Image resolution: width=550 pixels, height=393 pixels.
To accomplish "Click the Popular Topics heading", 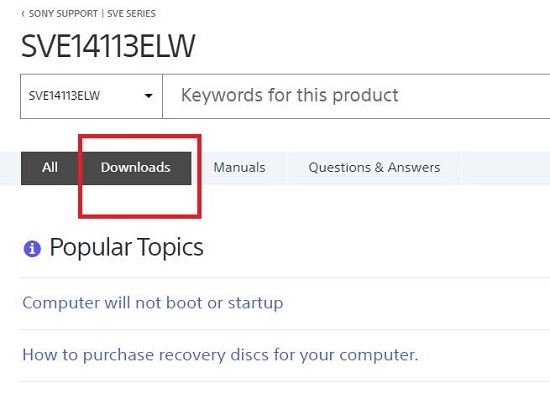I will pyautogui.click(x=127, y=247).
